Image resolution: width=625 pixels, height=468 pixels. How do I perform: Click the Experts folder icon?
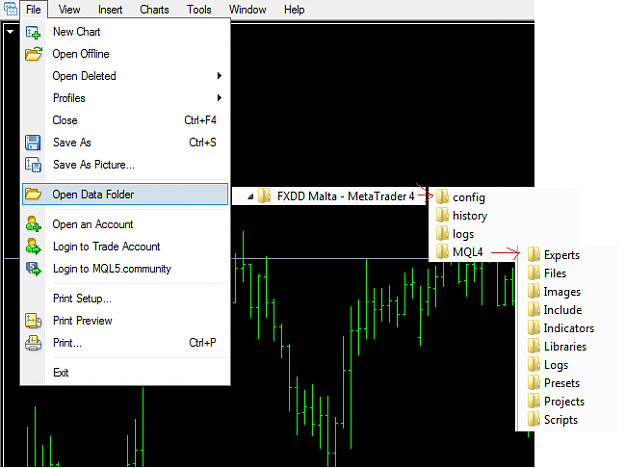tap(534, 254)
